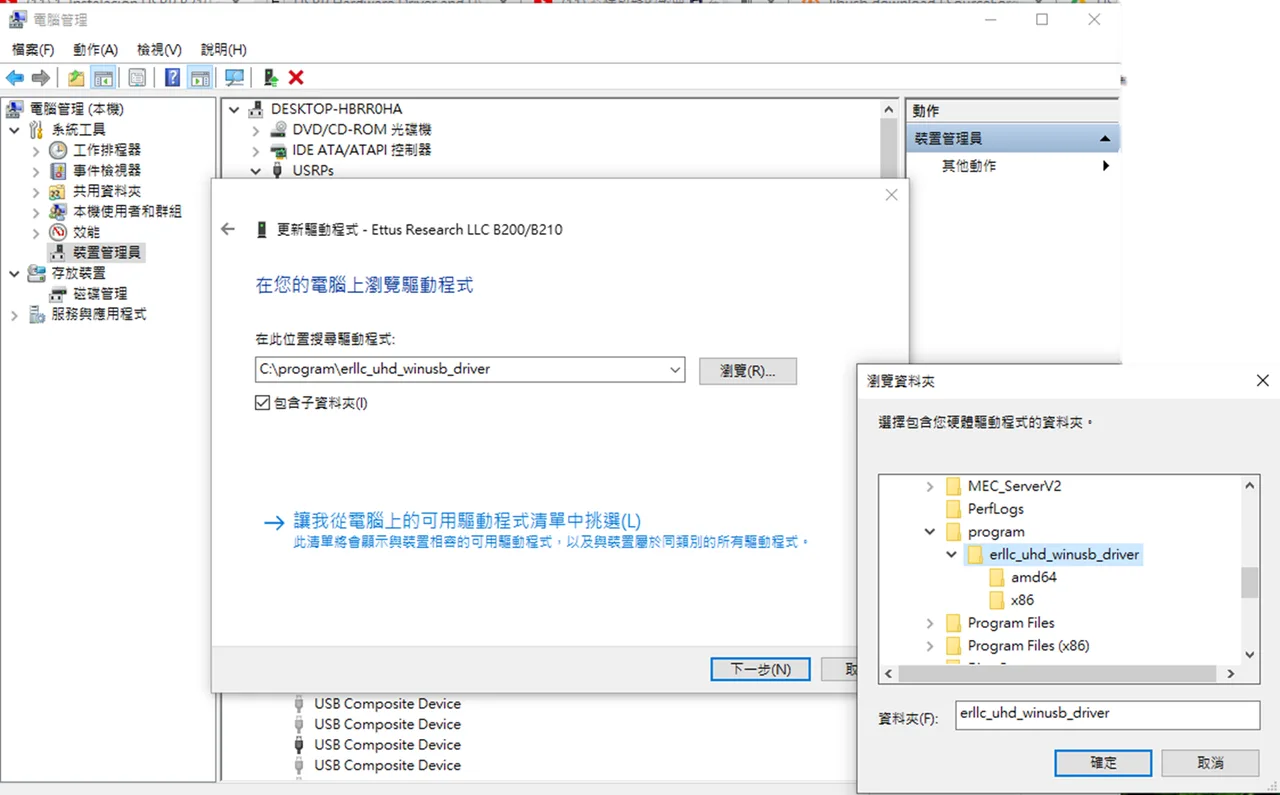The width and height of the screenshot is (1280, 795).
Task: Collapse the 存放裝置 tree node
Action: pos(15,273)
